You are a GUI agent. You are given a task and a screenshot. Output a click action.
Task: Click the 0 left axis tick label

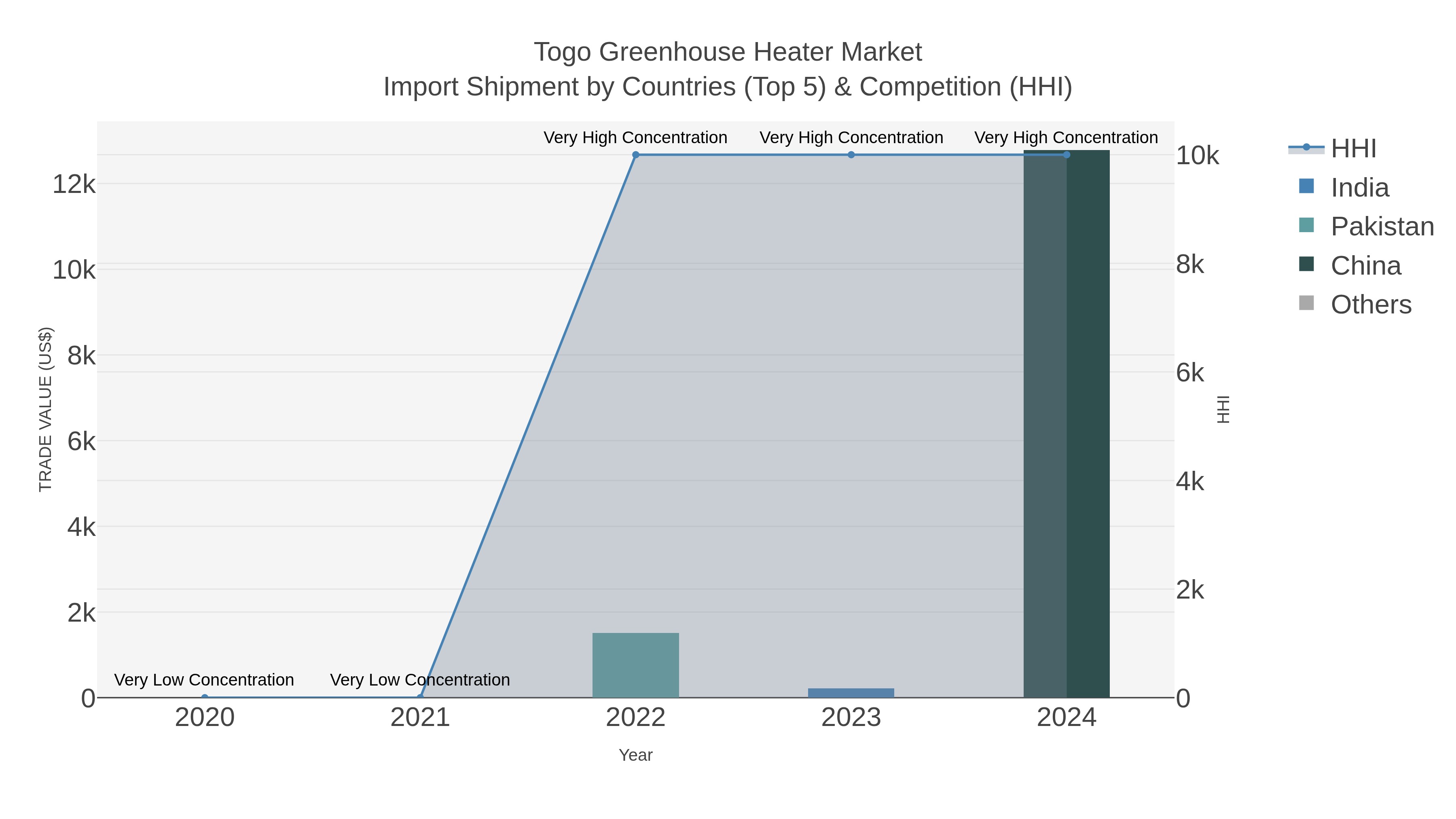click(x=88, y=698)
